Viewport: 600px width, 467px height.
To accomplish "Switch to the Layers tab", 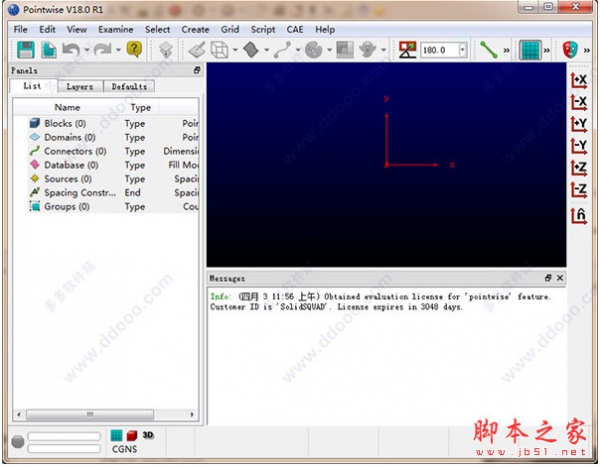I will (79, 87).
